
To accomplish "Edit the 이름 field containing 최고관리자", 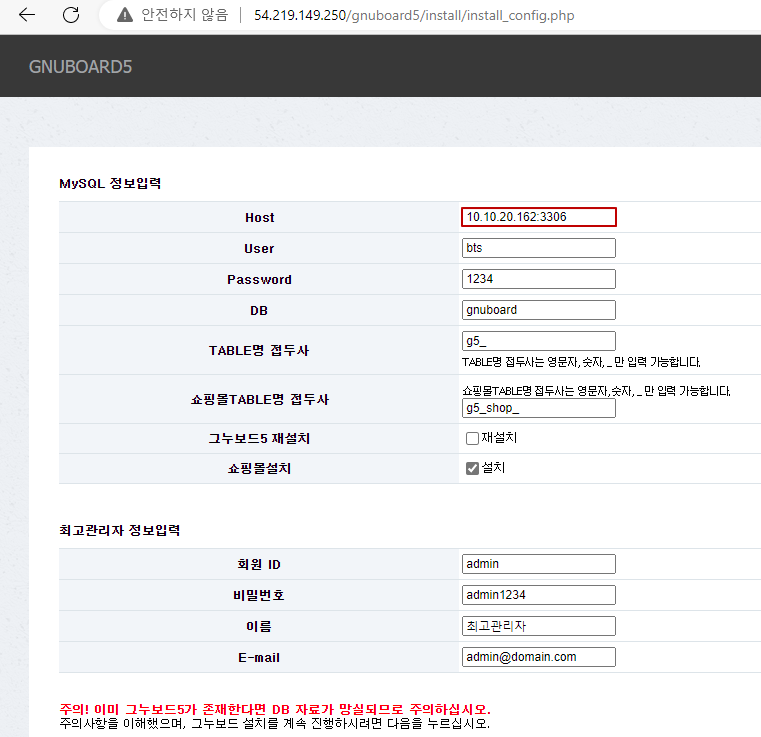I will [x=539, y=626].
